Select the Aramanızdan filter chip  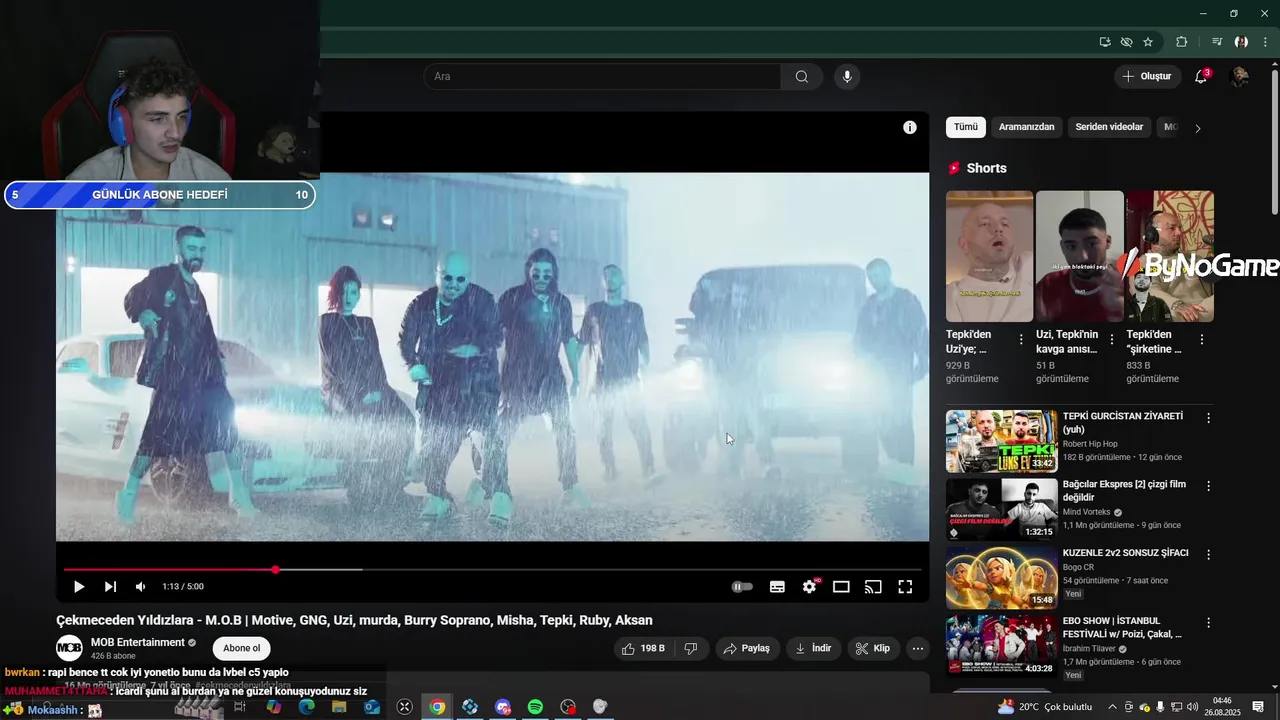click(x=1026, y=127)
